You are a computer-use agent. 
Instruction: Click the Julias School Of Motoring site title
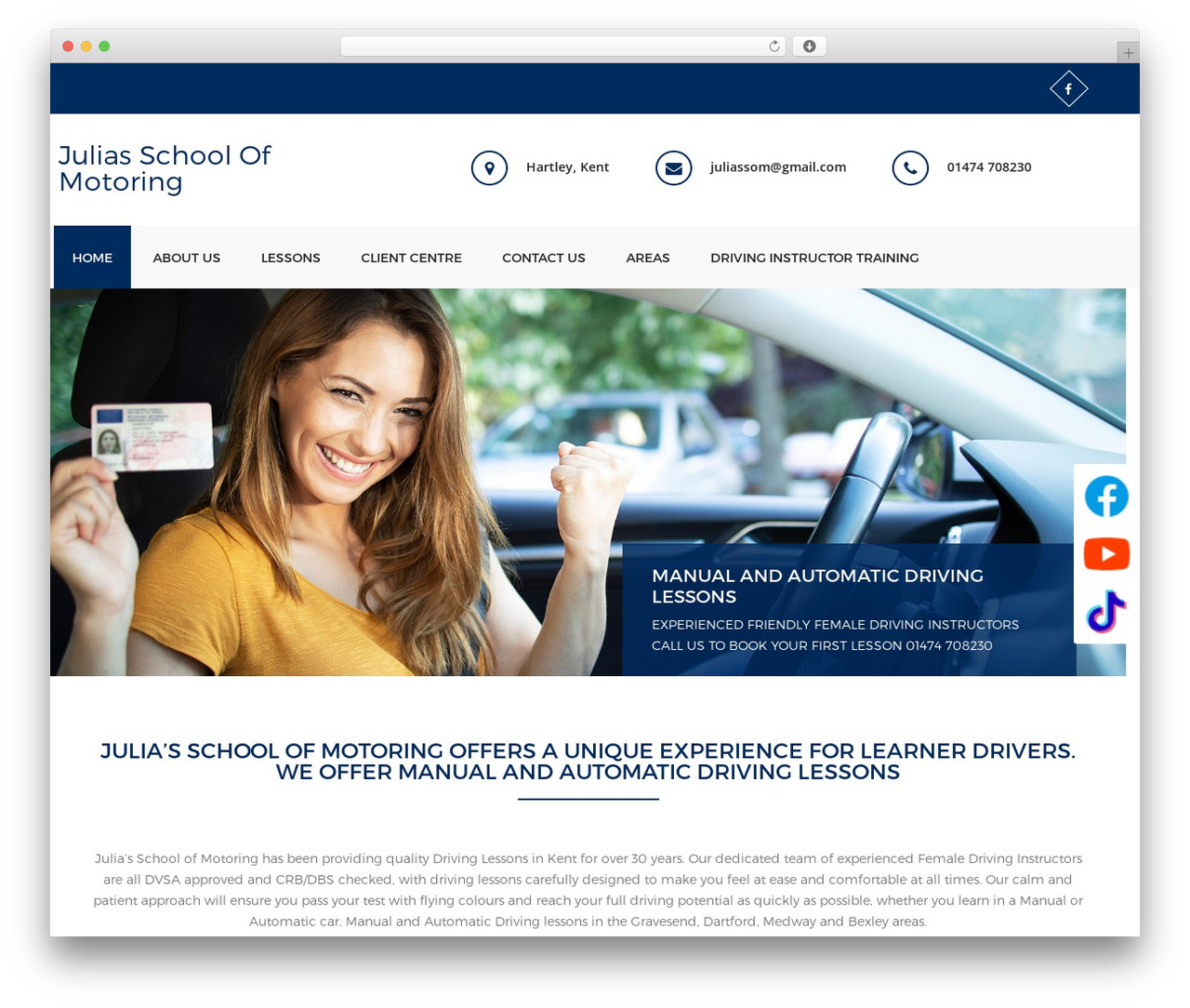point(165,168)
